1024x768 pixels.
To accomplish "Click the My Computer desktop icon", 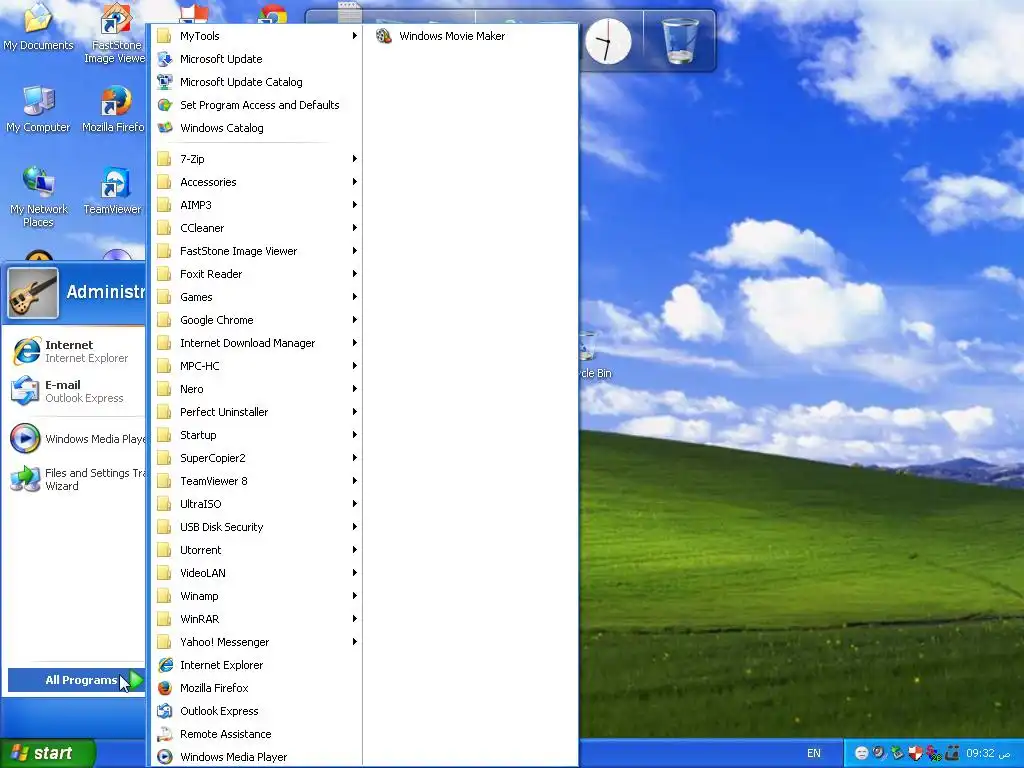I will click(38, 109).
